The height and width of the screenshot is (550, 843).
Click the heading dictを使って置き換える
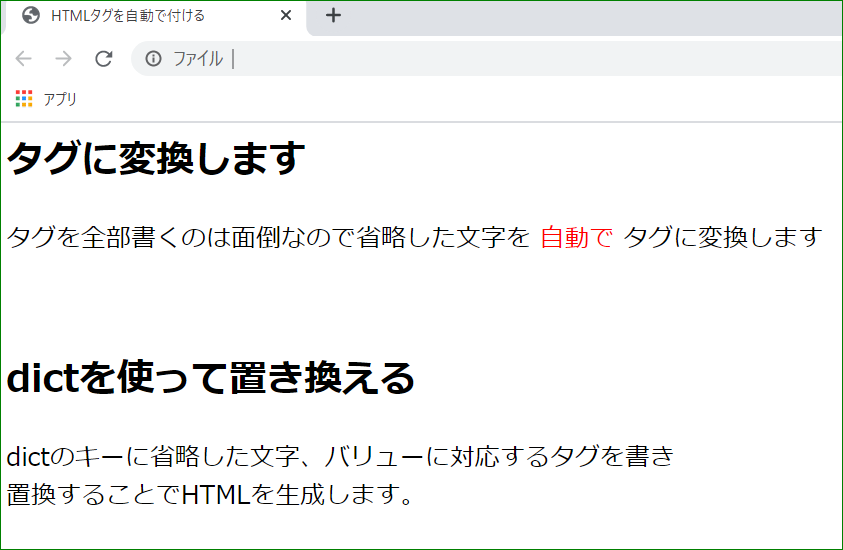pyautogui.click(x=210, y=378)
